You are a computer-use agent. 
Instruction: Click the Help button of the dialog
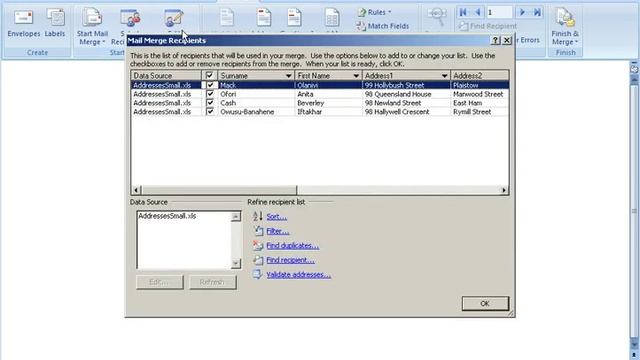(x=495, y=40)
